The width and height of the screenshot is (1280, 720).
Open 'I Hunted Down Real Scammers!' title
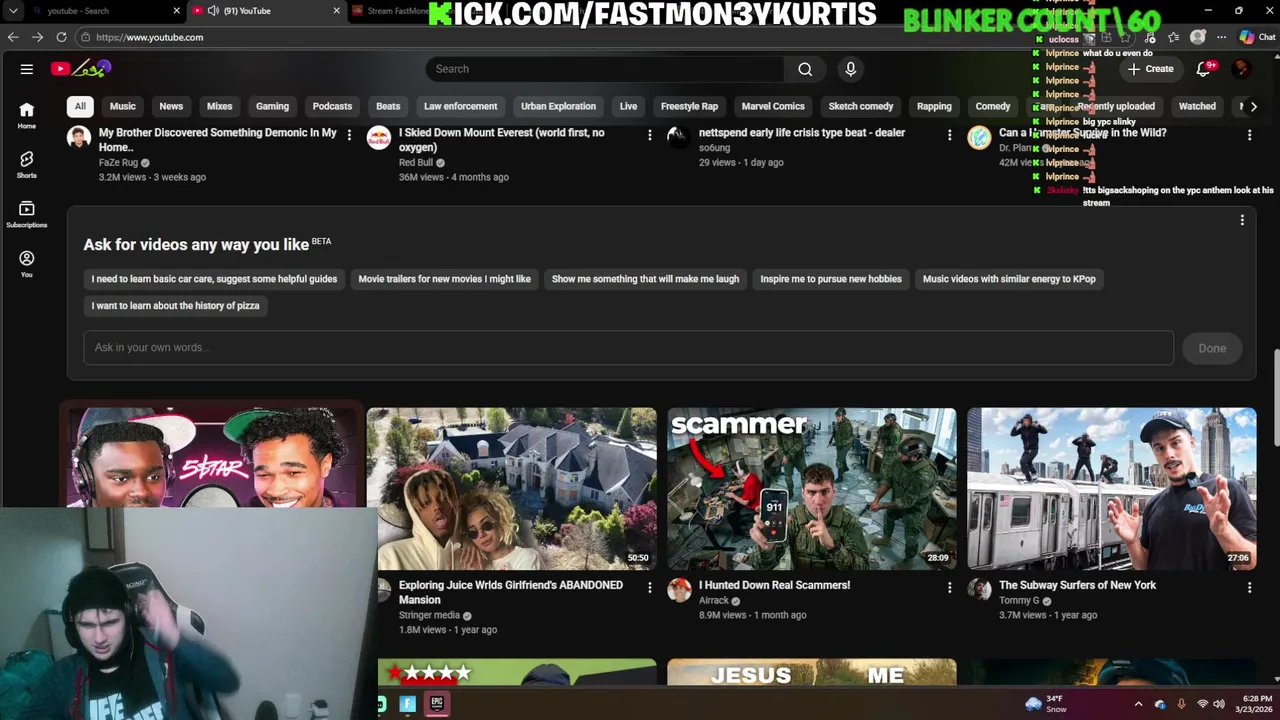click(x=774, y=585)
